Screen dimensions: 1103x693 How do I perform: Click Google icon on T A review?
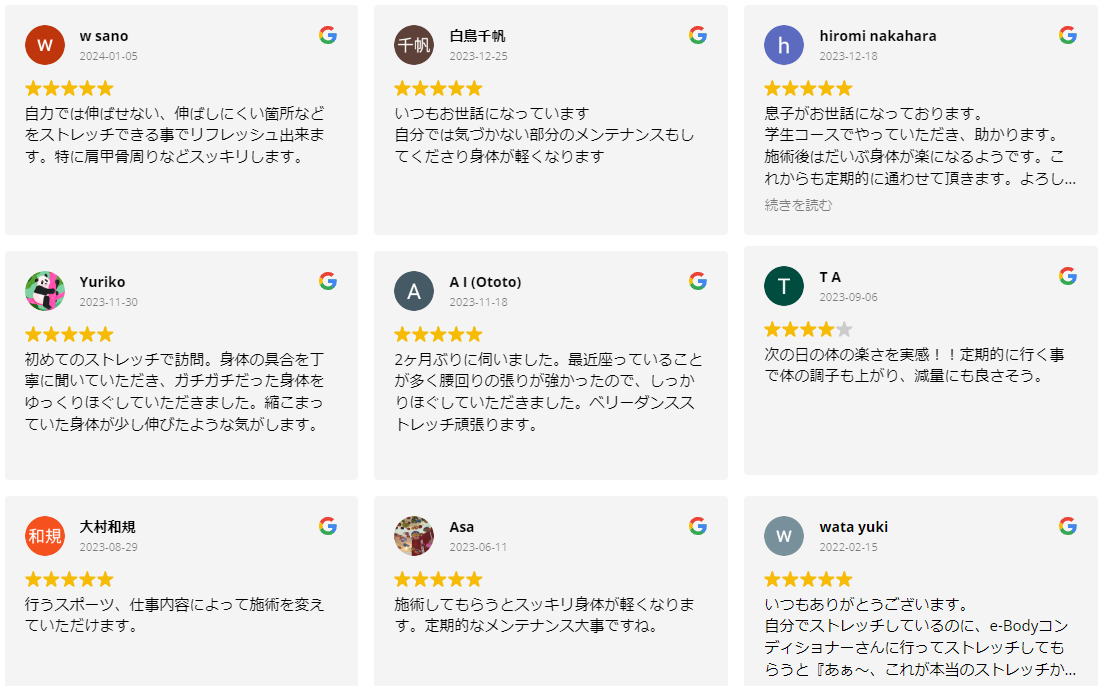tap(1068, 276)
